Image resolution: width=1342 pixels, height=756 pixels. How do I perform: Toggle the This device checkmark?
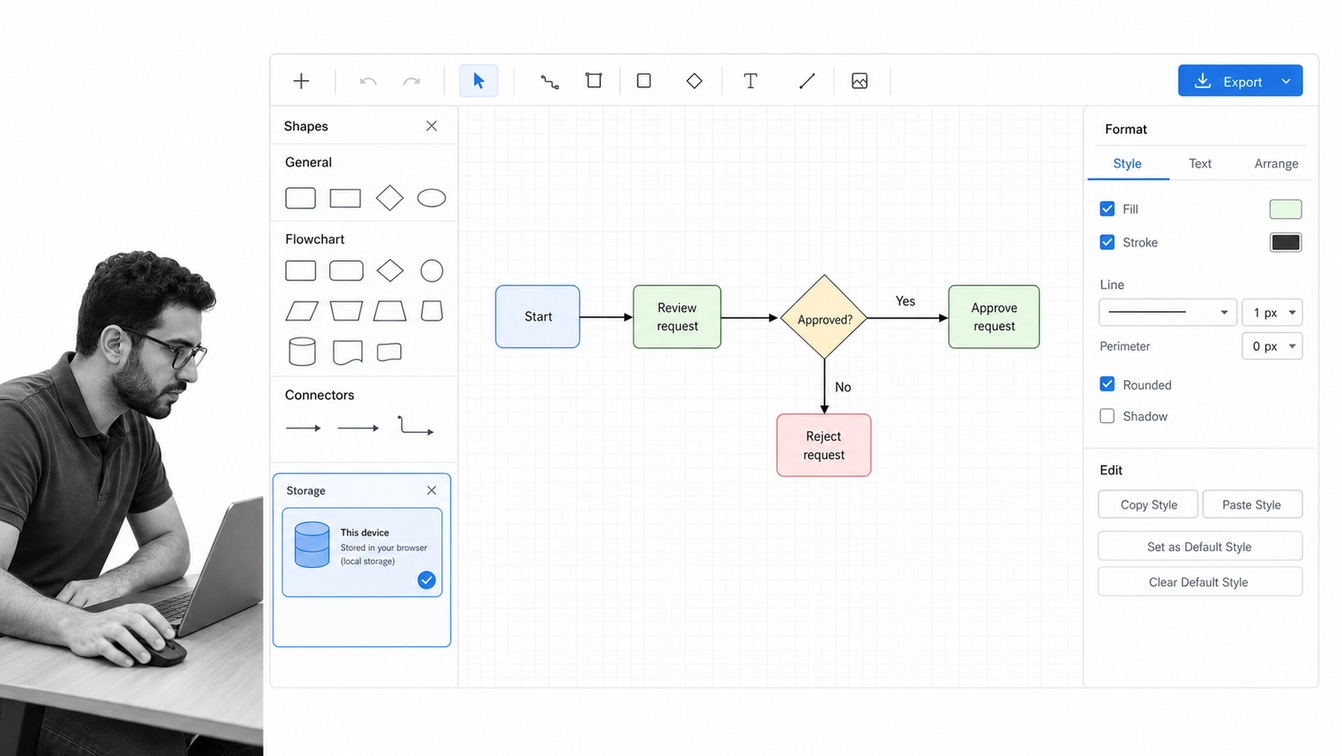point(427,580)
